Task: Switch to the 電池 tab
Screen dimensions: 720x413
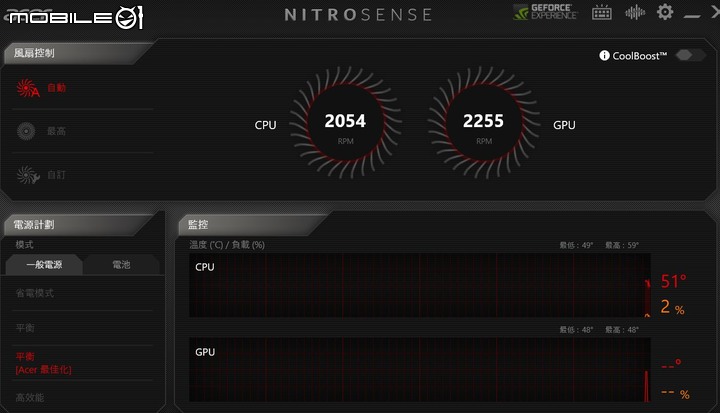Action: pyautogui.click(x=121, y=265)
